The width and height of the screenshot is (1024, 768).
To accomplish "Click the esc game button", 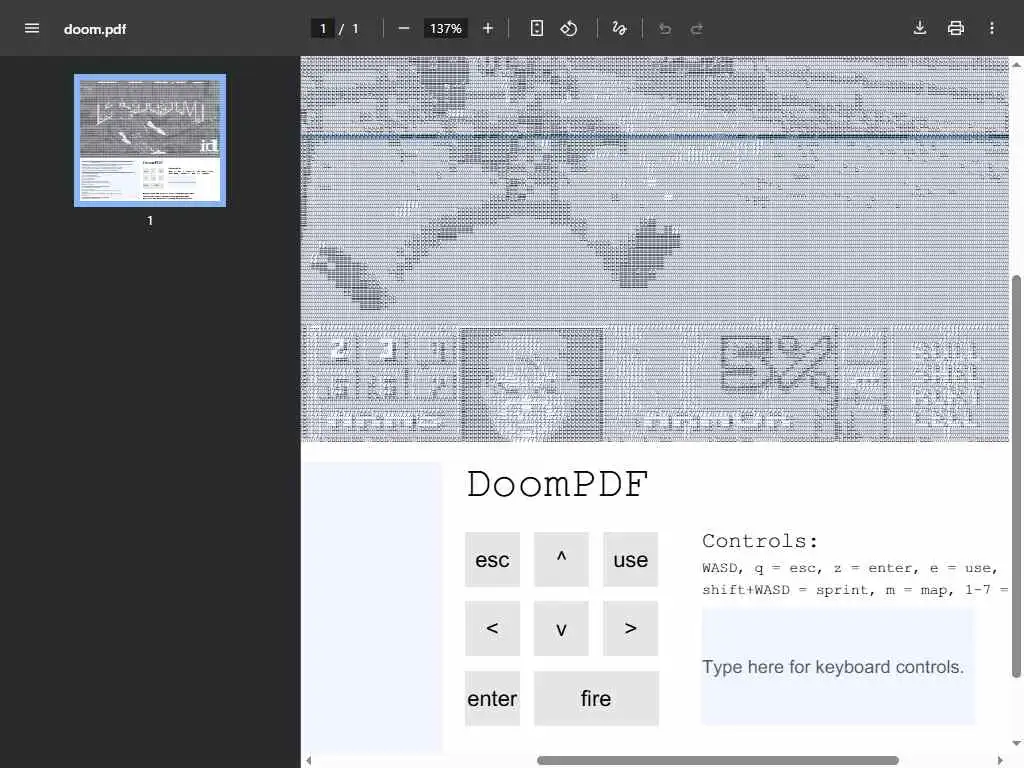I will (x=492, y=559).
